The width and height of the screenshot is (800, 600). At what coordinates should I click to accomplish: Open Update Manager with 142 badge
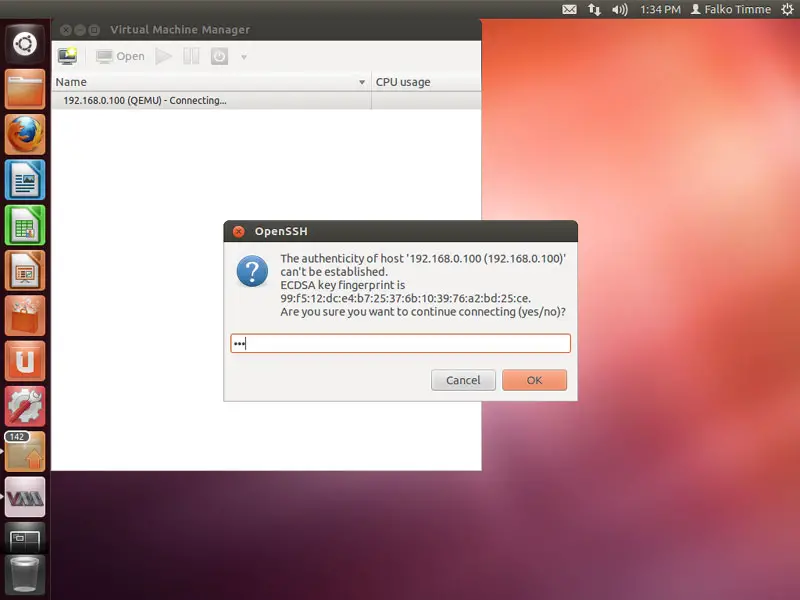pyautogui.click(x=24, y=452)
